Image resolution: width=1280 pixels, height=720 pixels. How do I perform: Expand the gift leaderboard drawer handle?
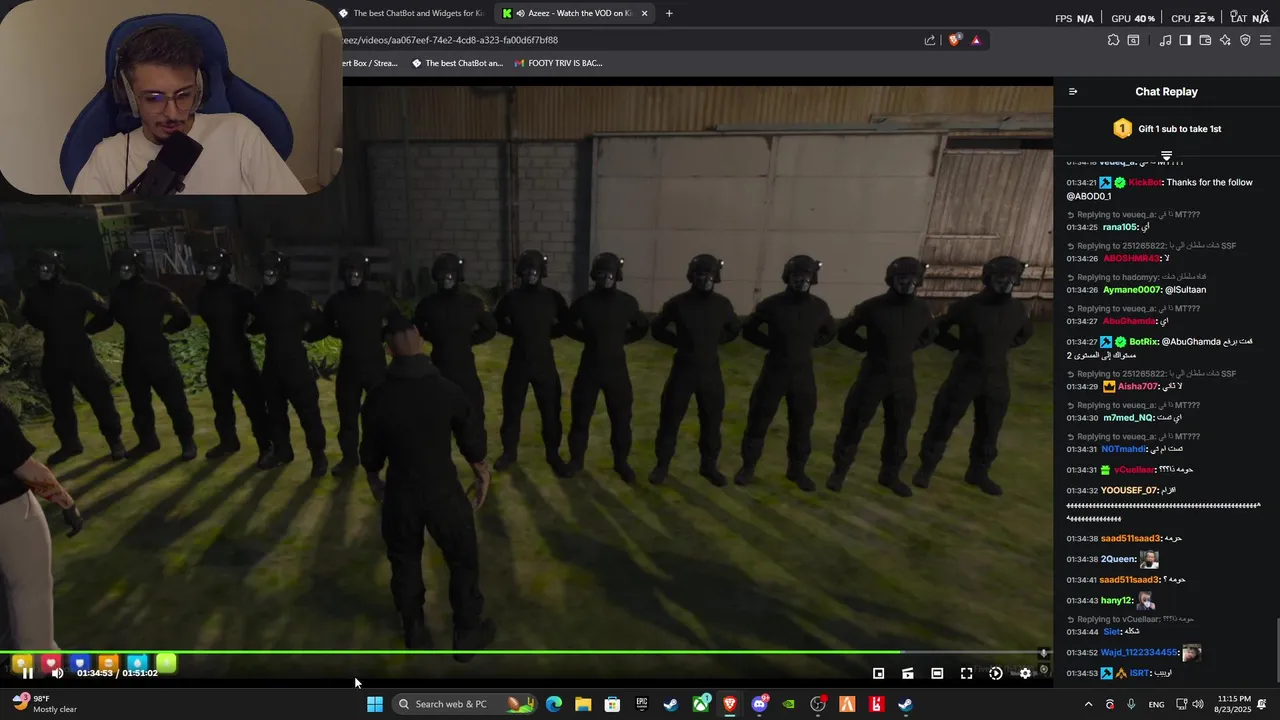pyautogui.click(x=1166, y=155)
